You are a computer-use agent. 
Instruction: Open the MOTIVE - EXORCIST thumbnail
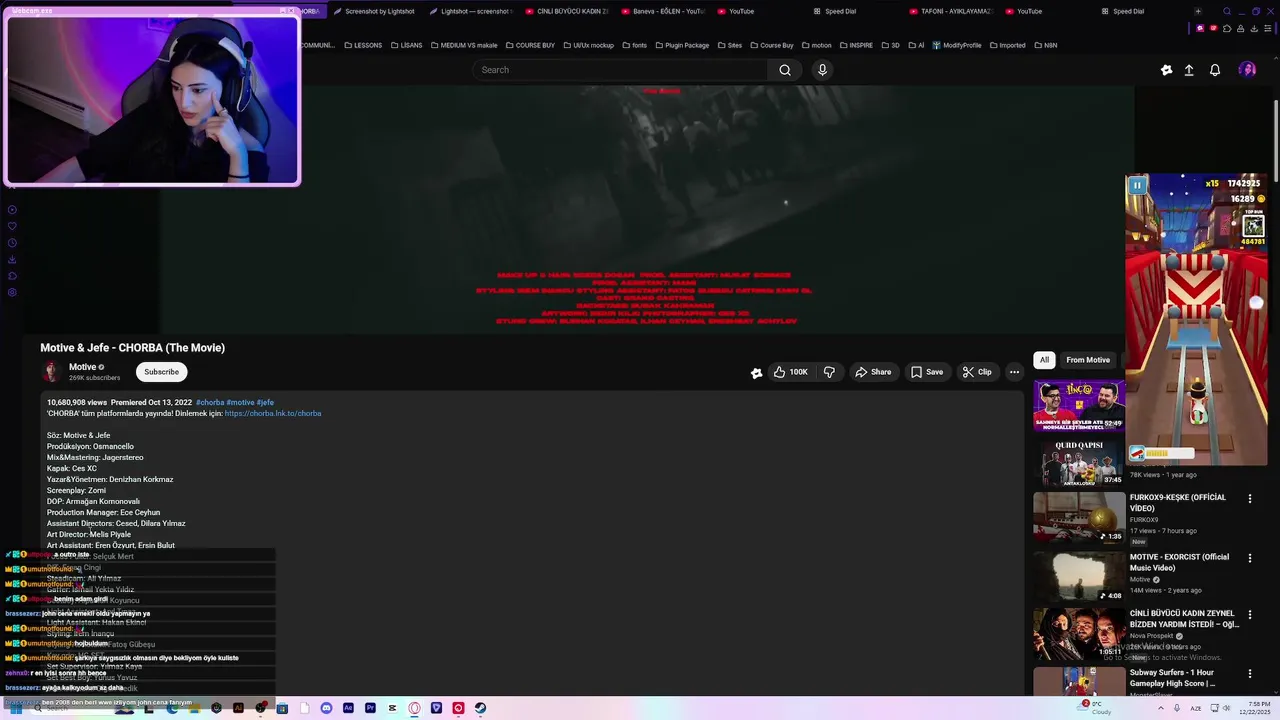[1079, 576]
